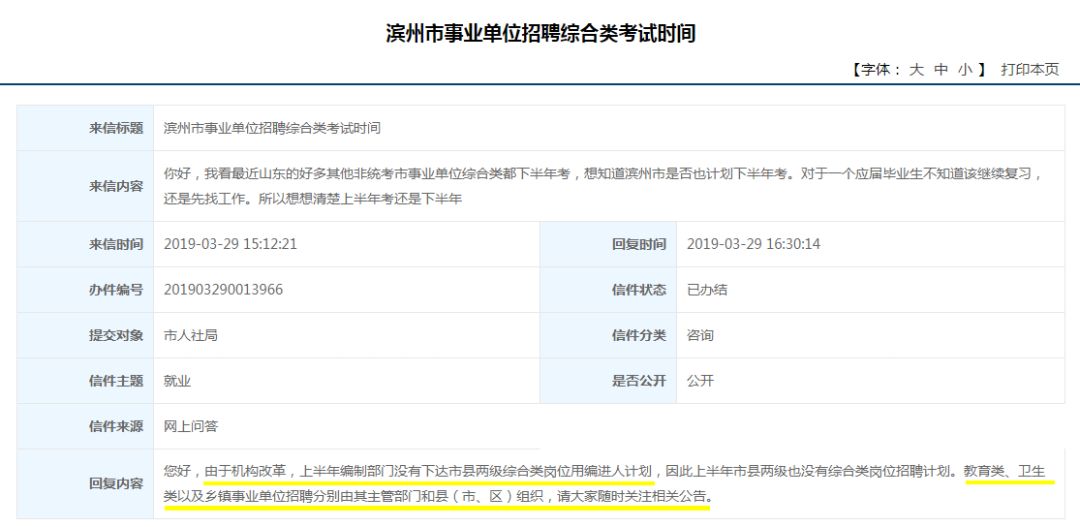Set font size to small (小)
The image size is (1080, 527).
click(x=965, y=70)
